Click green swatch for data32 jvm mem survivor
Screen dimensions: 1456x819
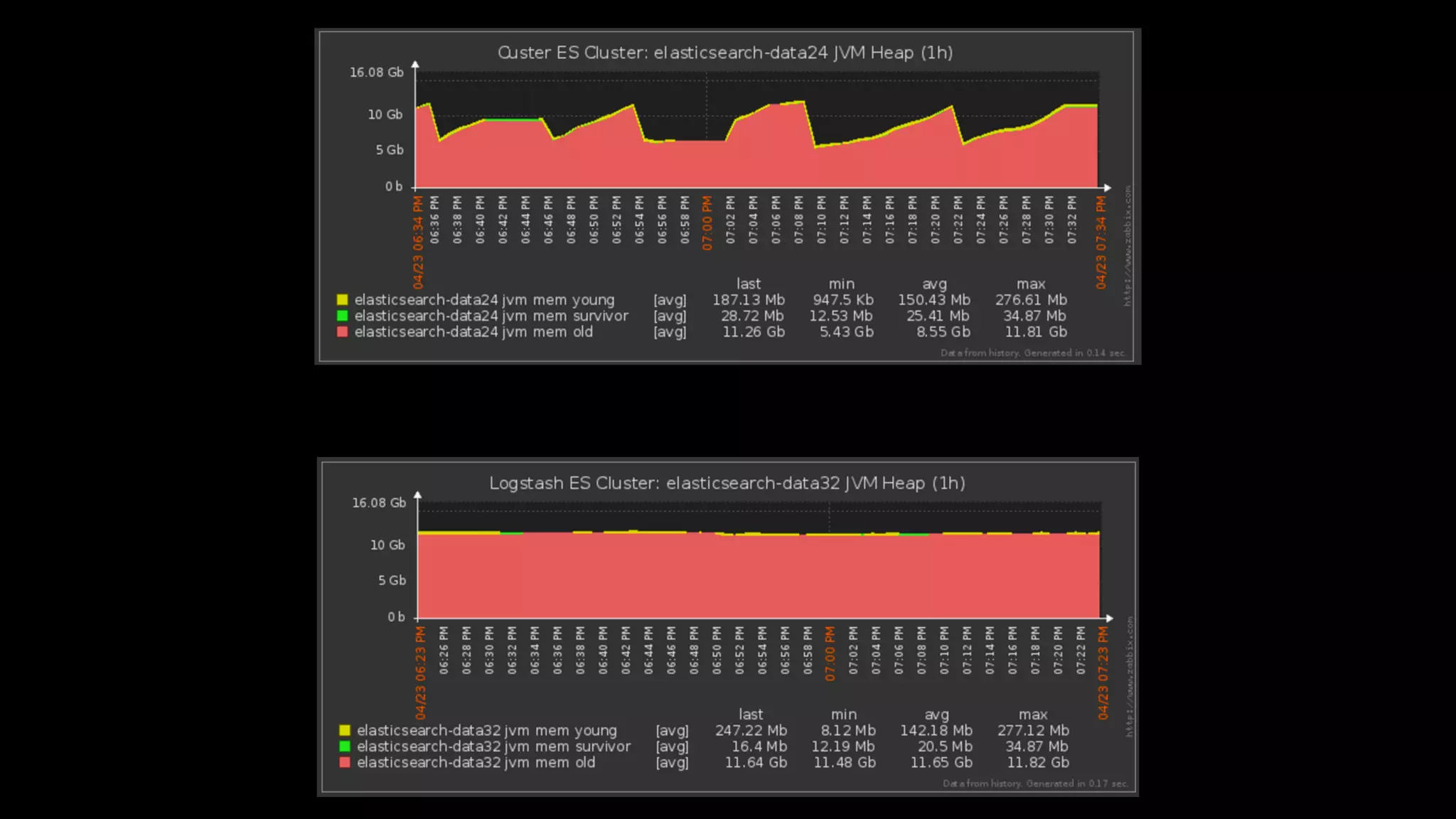point(345,746)
